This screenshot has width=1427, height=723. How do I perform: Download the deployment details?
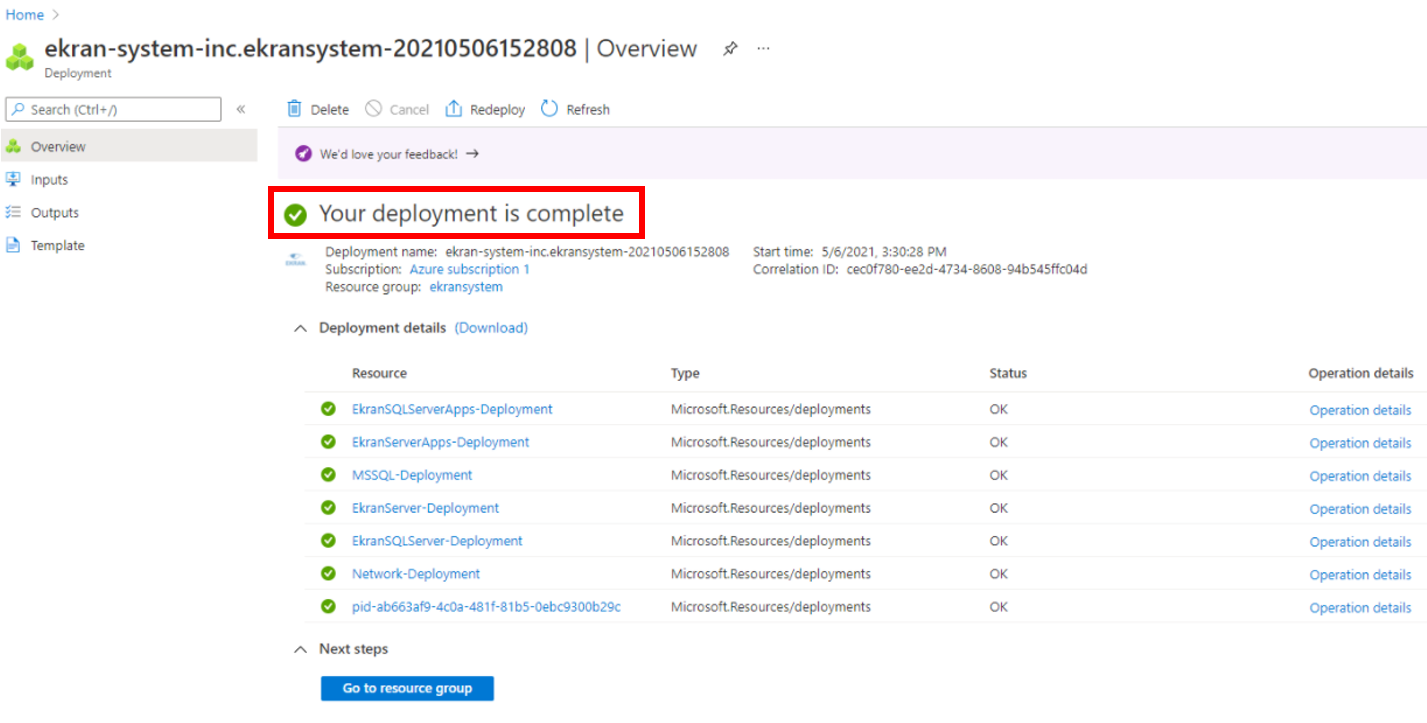click(491, 328)
